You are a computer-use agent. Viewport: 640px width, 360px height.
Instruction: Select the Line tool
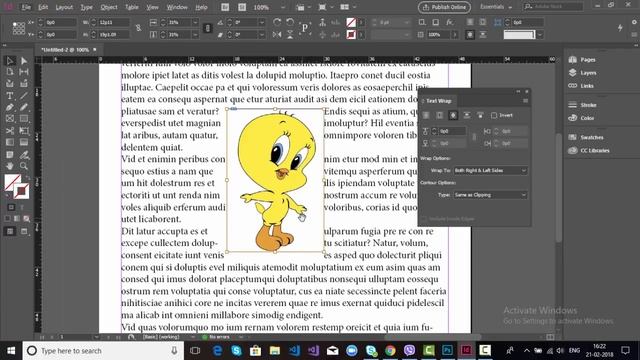(24, 96)
